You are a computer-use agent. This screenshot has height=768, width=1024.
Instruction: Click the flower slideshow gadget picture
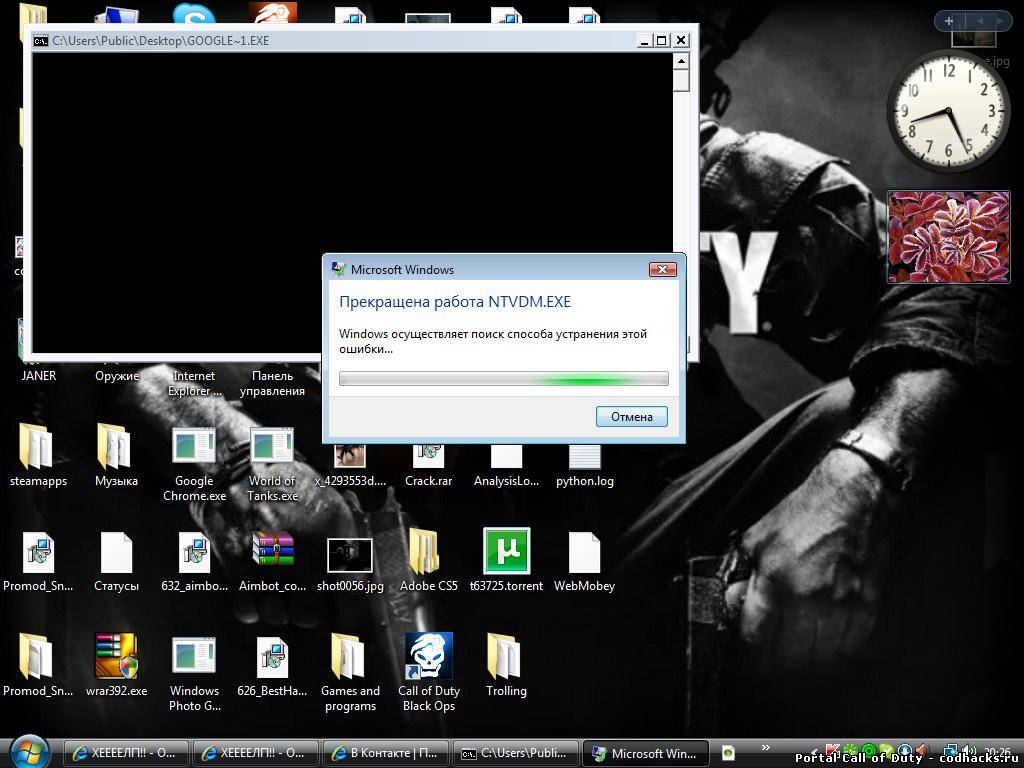(x=948, y=237)
